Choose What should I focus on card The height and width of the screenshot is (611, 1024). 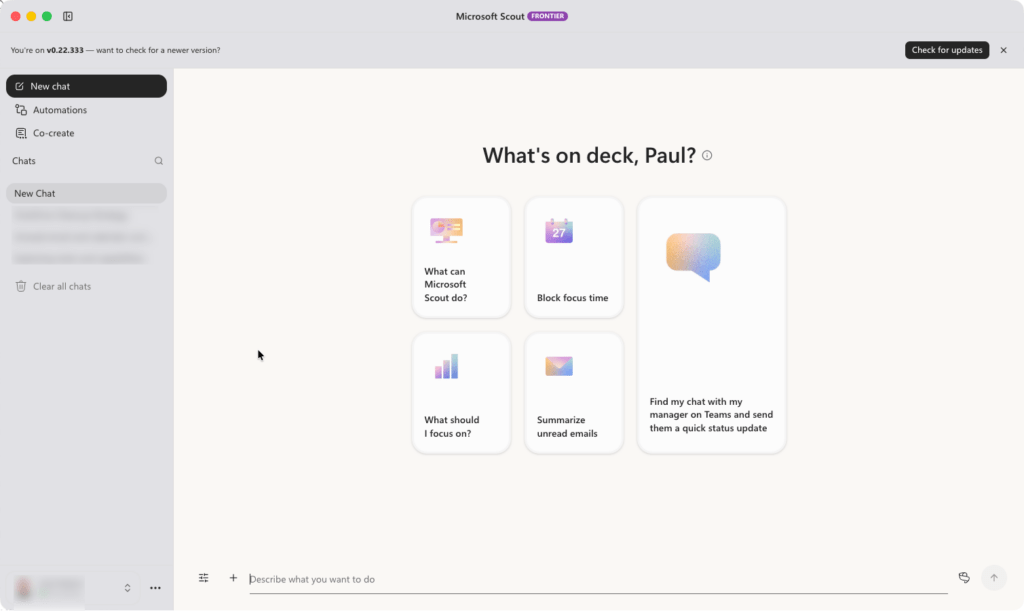[461, 394]
